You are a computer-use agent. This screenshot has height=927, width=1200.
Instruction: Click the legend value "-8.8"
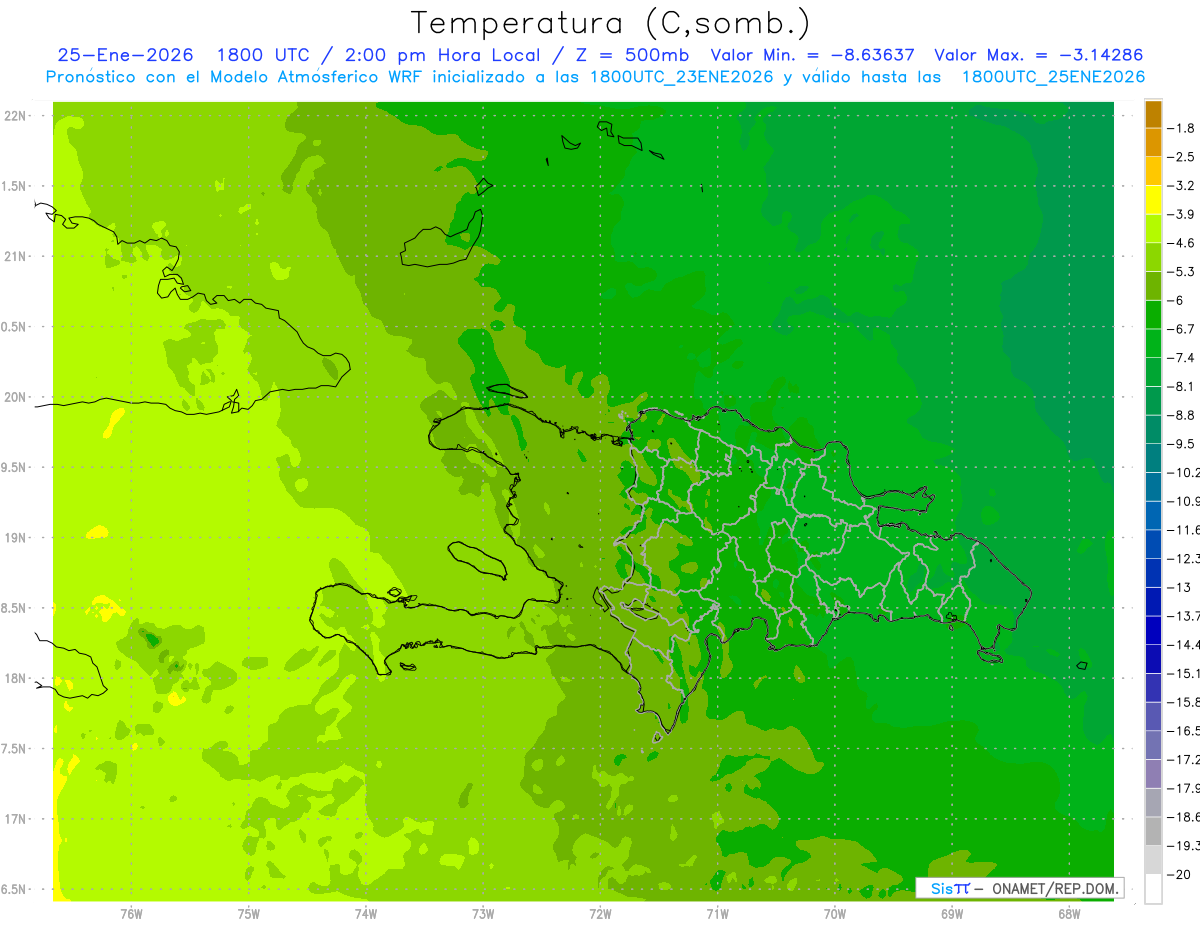coord(1183,415)
